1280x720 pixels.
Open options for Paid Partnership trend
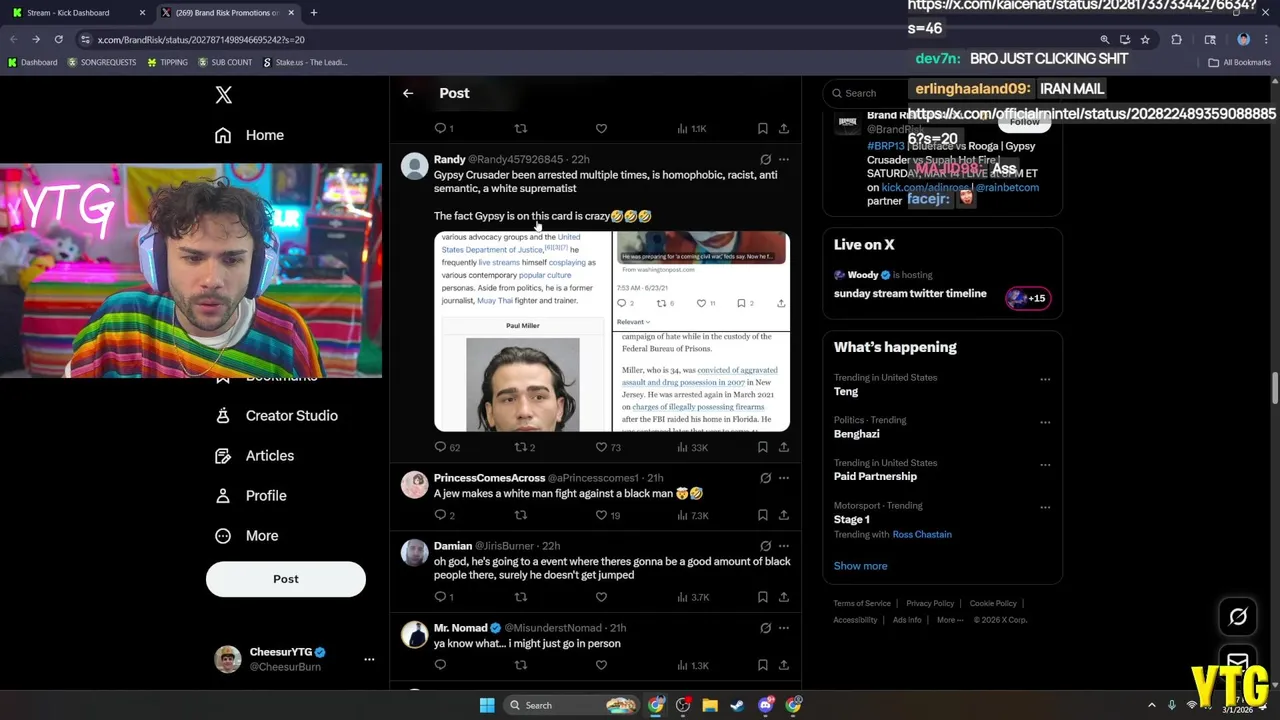[1045, 465]
